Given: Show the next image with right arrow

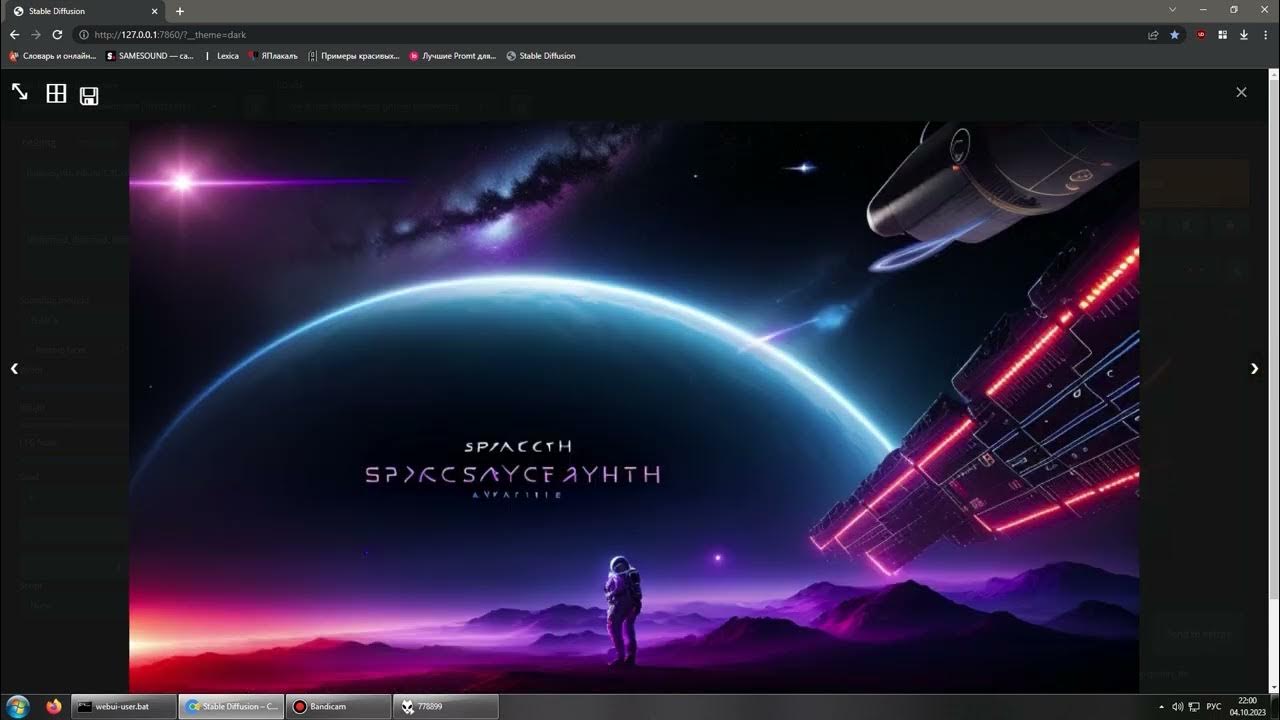Looking at the screenshot, I should coord(1255,368).
